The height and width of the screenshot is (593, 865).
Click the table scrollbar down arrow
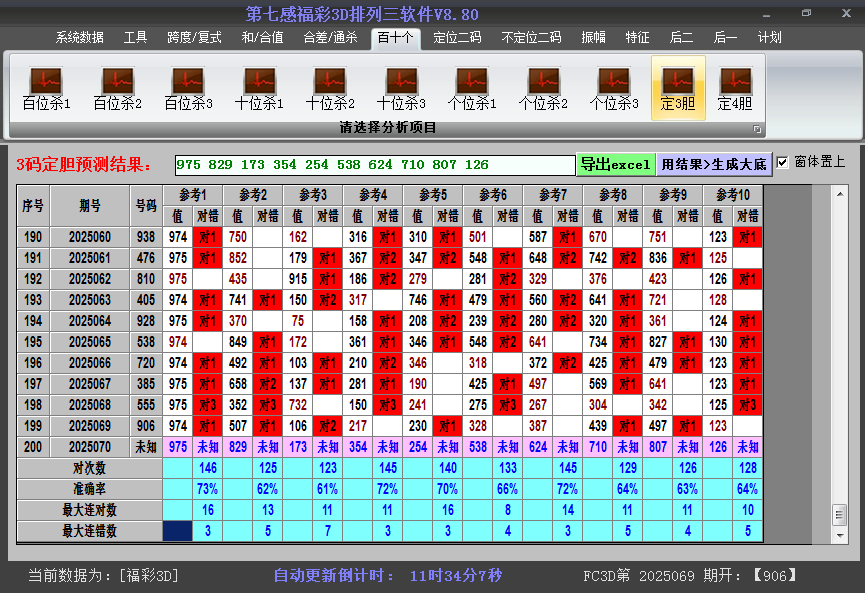pyautogui.click(x=840, y=535)
